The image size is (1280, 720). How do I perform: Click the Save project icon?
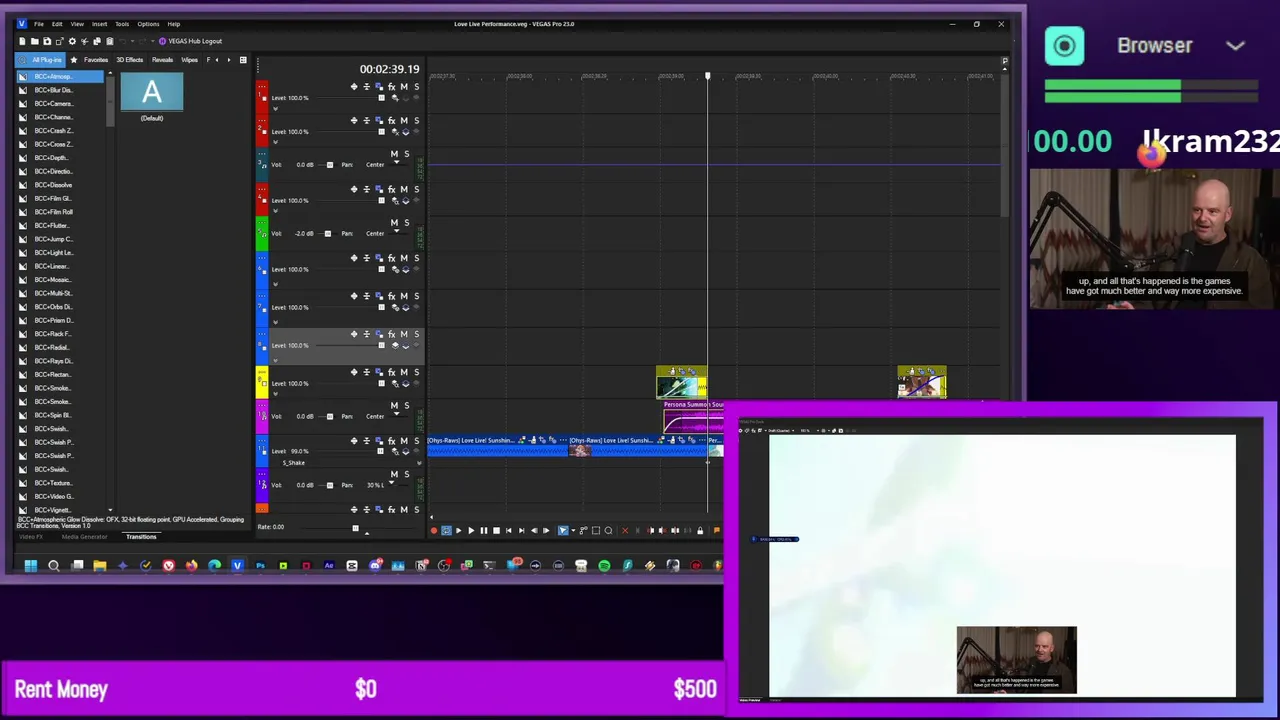point(46,41)
